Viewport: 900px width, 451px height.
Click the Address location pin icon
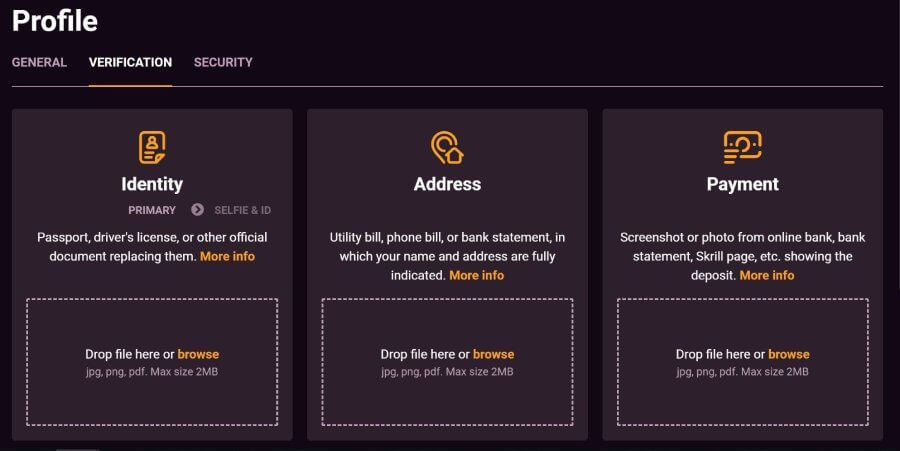click(x=447, y=147)
